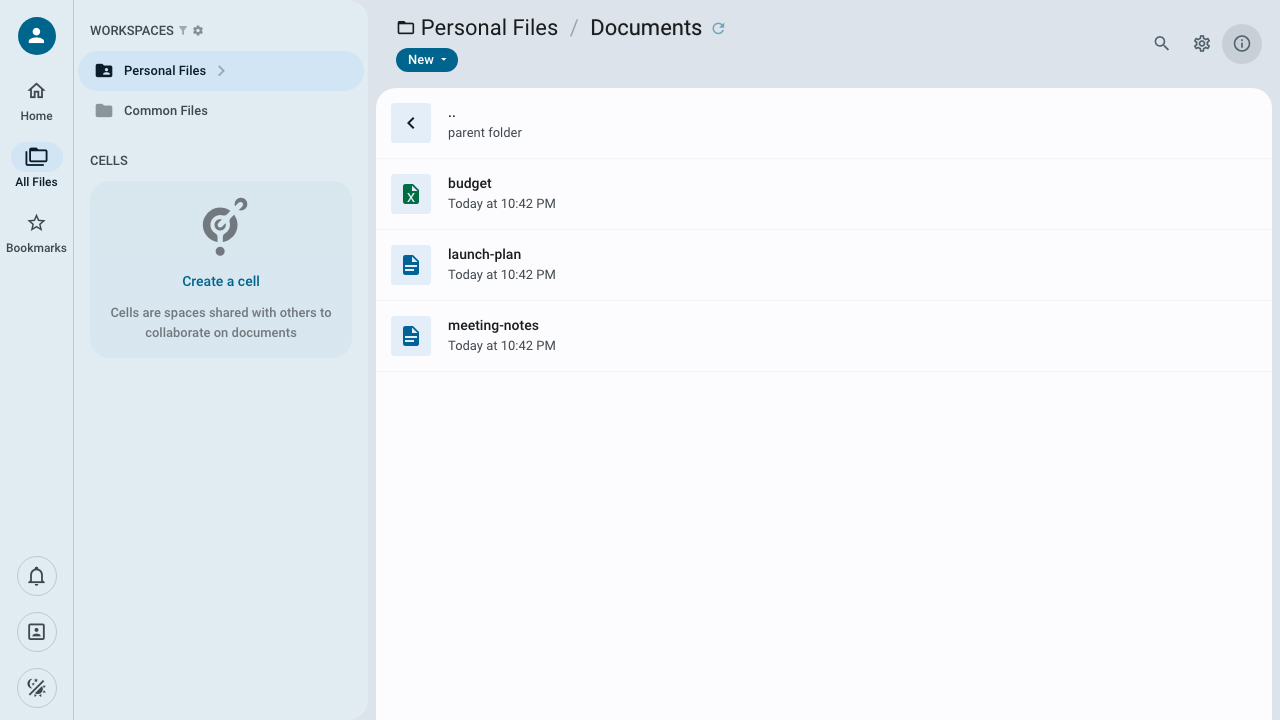Click the WORKSPACES header label

(x=132, y=31)
